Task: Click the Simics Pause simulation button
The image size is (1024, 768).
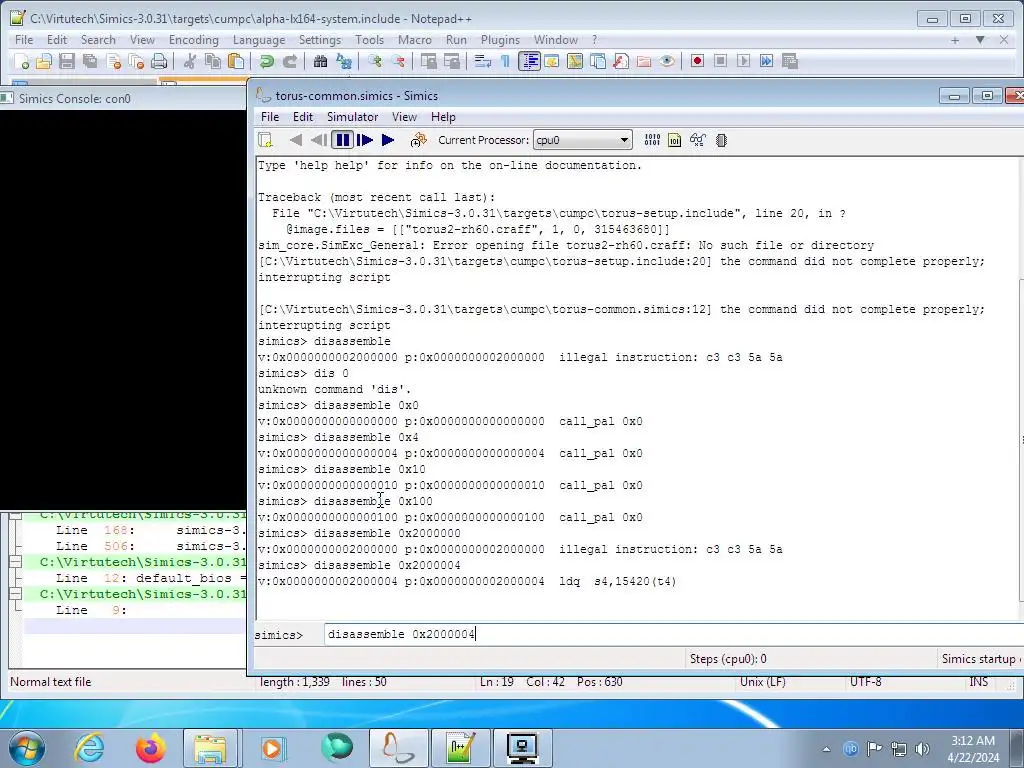Action: coord(342,140)
